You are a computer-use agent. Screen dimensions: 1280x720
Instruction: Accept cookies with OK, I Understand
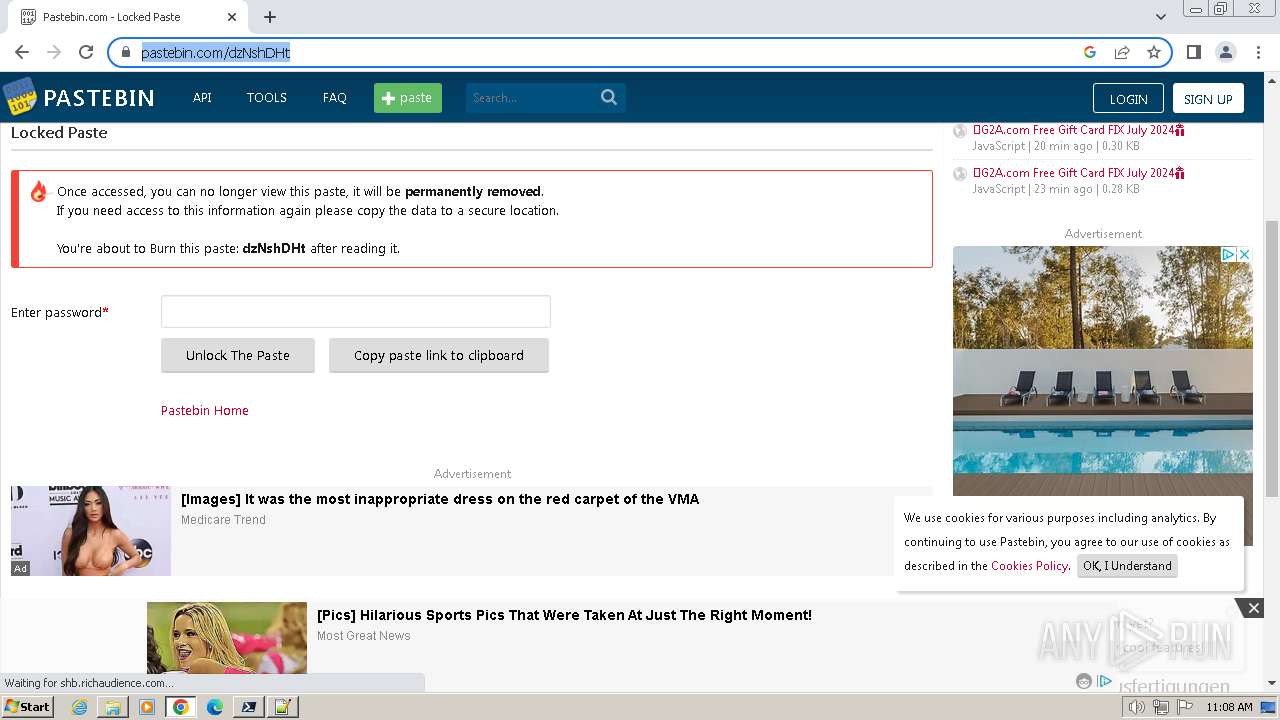(x=1127, y=565)
